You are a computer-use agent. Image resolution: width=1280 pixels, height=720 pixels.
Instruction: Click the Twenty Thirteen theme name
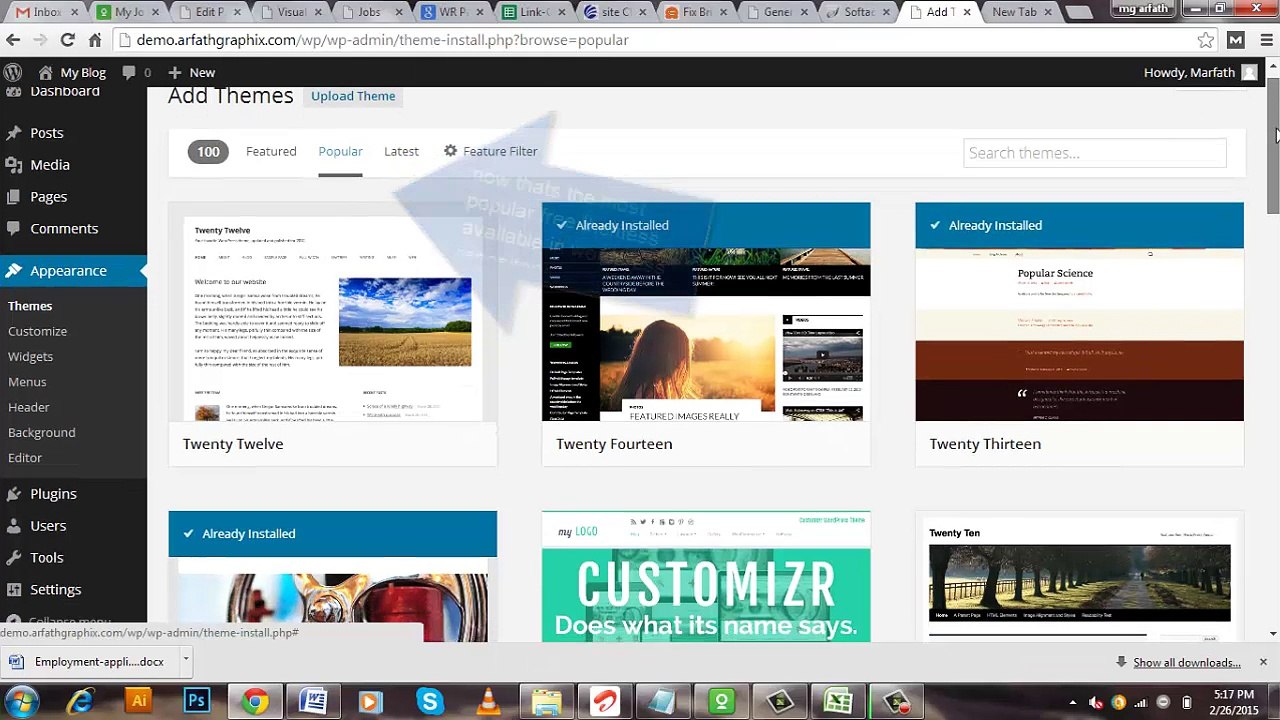(x=985, y=444)
